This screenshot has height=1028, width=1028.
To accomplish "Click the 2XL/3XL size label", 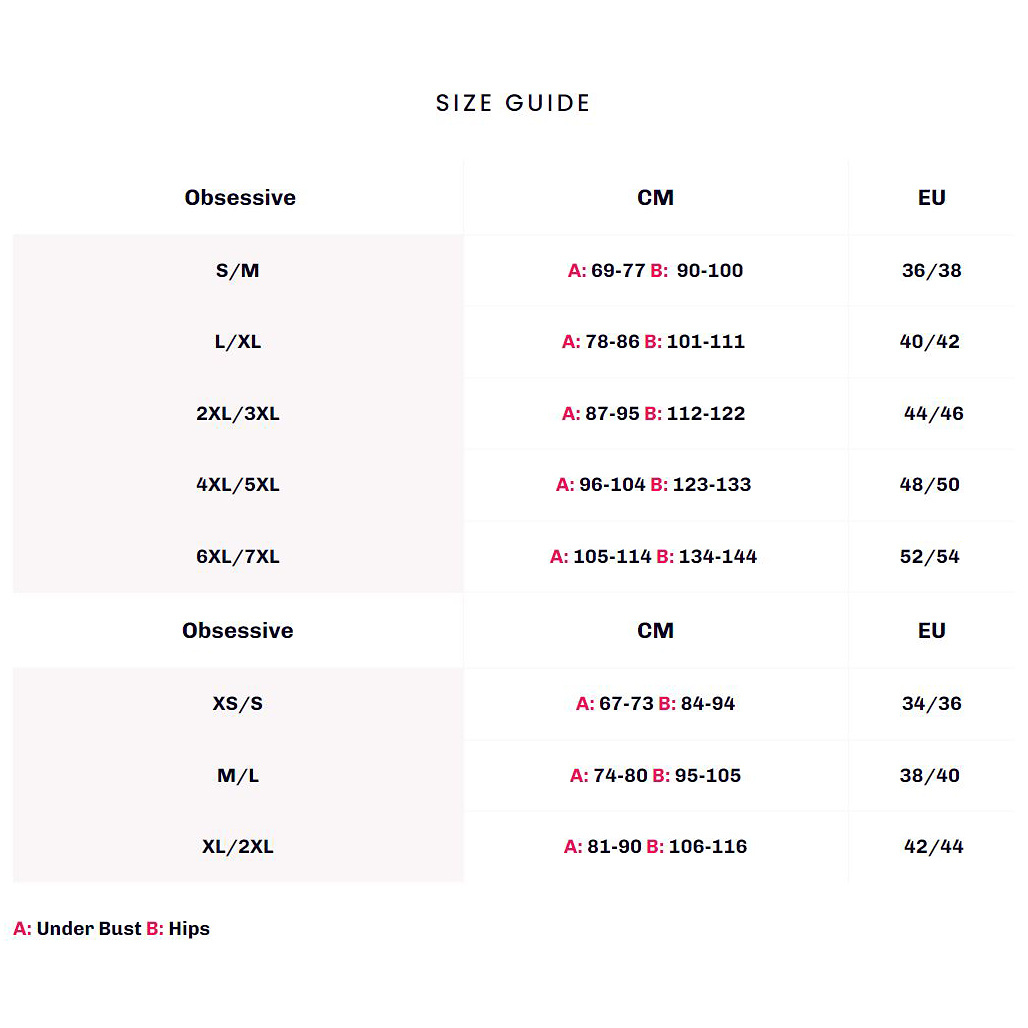I will point(238,413).
